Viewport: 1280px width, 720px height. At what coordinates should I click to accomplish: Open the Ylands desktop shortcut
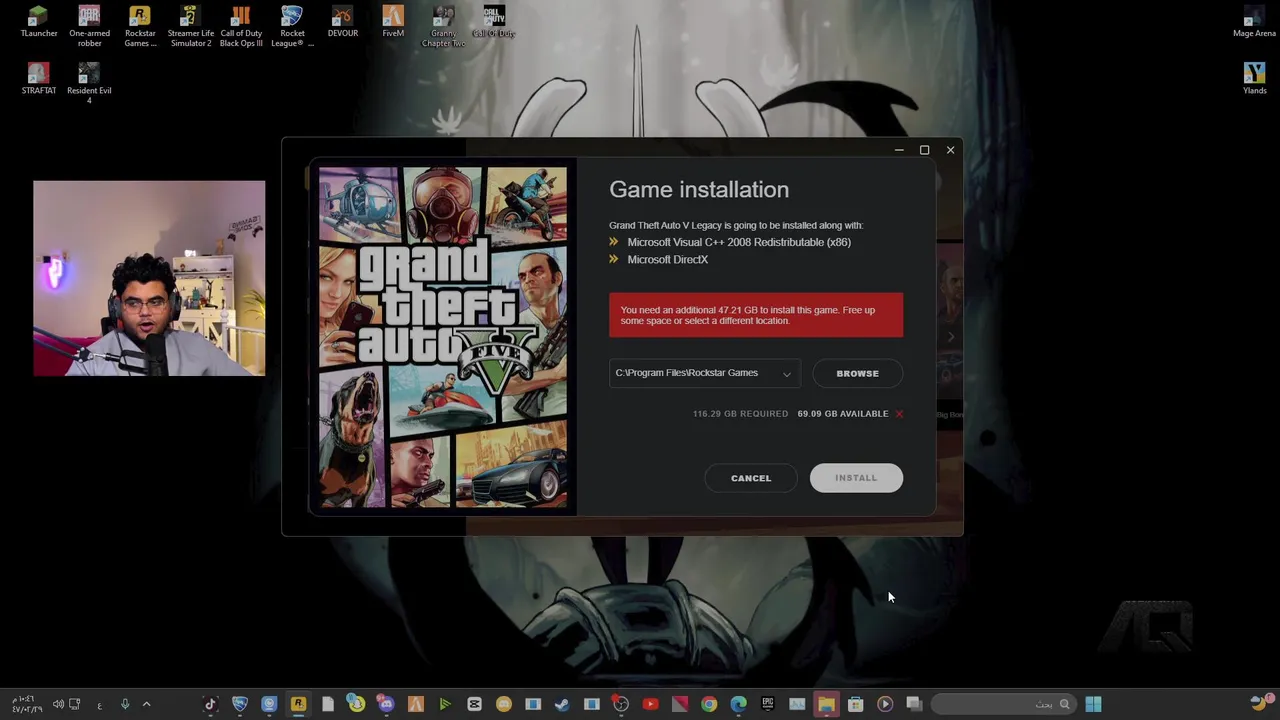(x=1254, y=79)
